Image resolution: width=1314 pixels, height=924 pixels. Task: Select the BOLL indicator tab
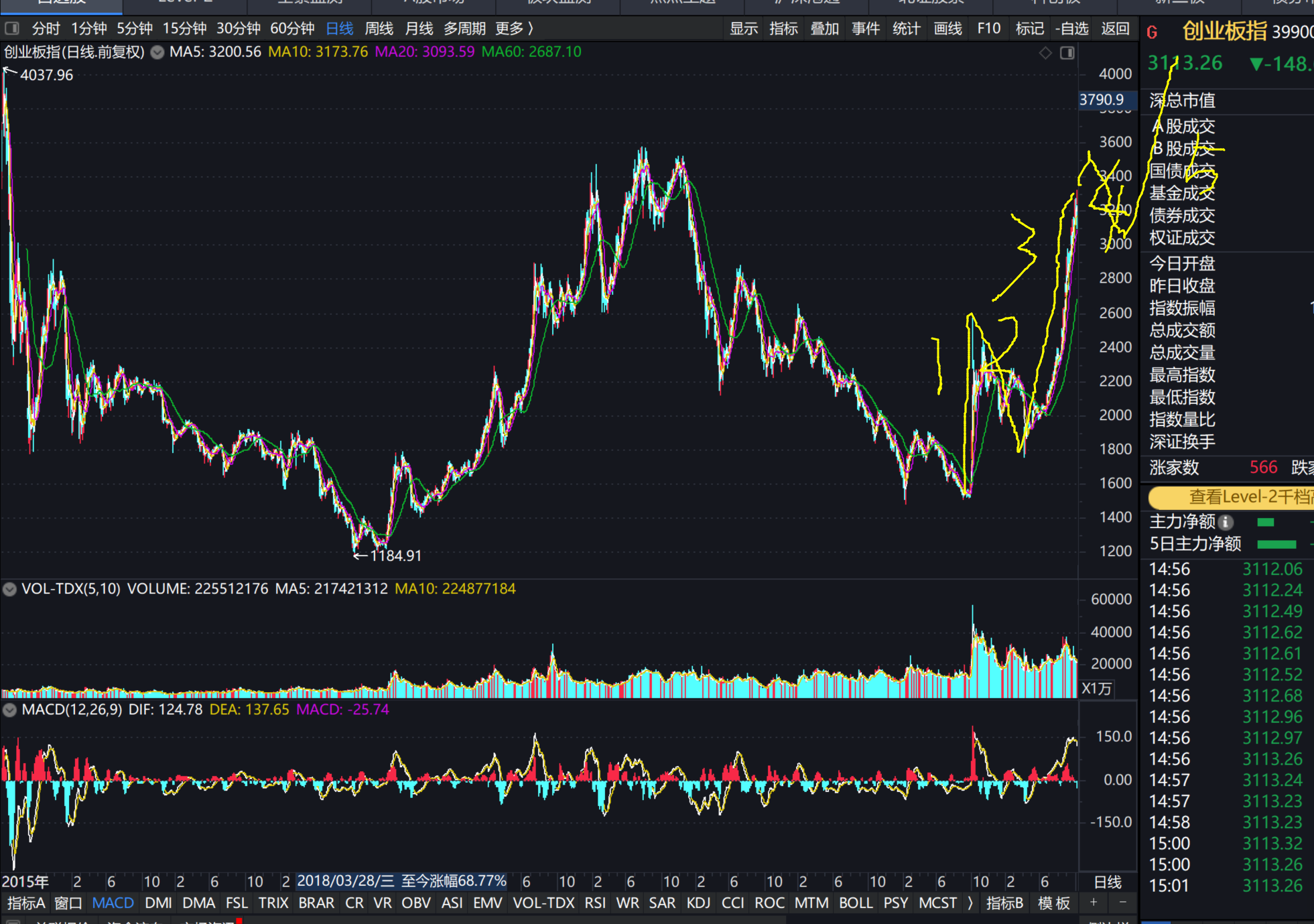tap(855, 903)
